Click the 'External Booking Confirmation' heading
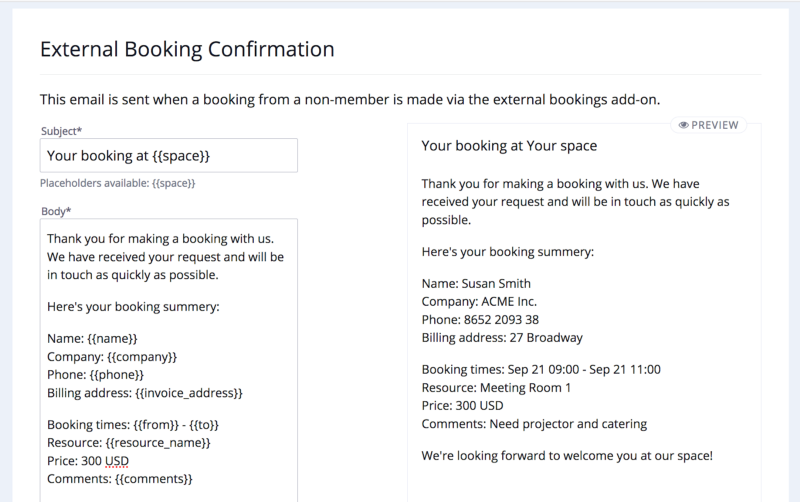 coord(187,49)
